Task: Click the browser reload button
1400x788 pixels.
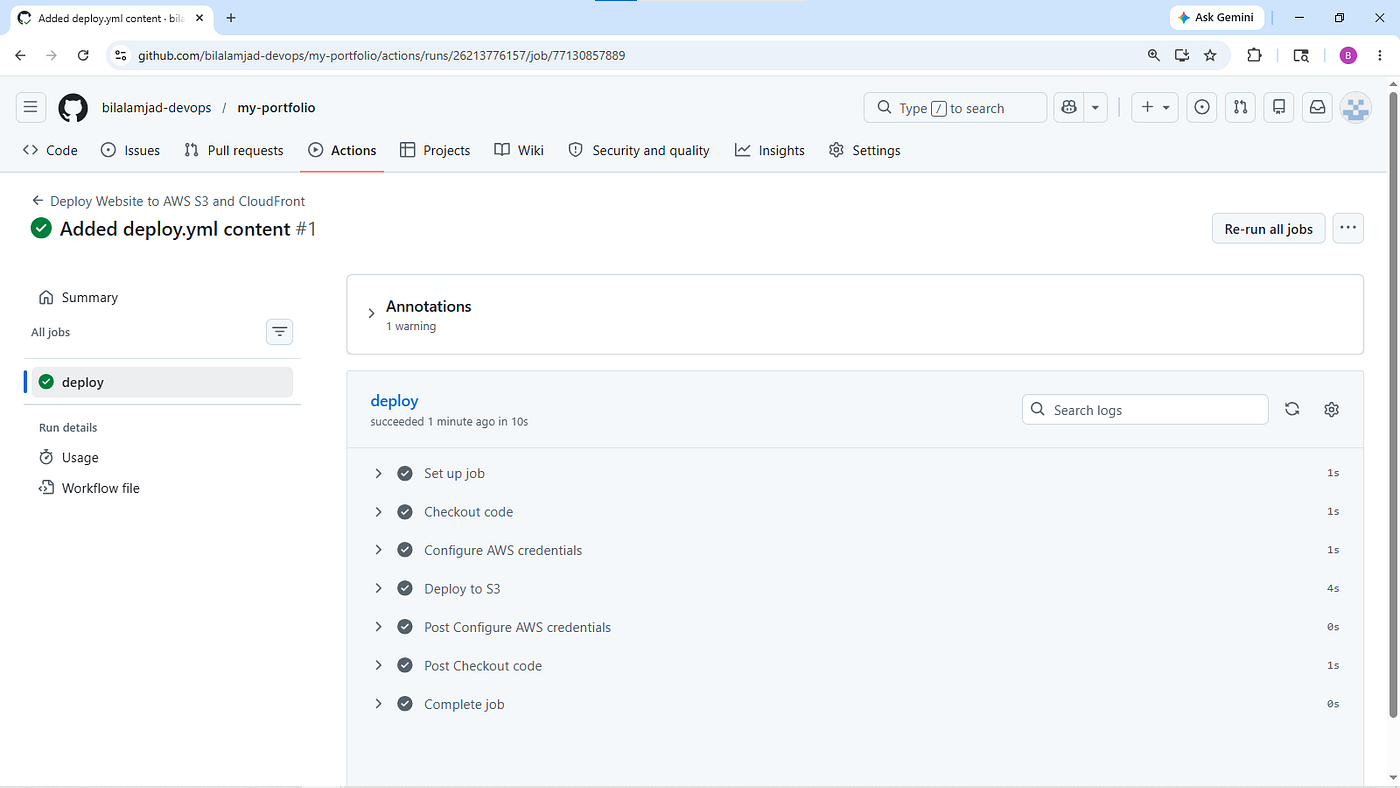Action: [x=83, y=55]
